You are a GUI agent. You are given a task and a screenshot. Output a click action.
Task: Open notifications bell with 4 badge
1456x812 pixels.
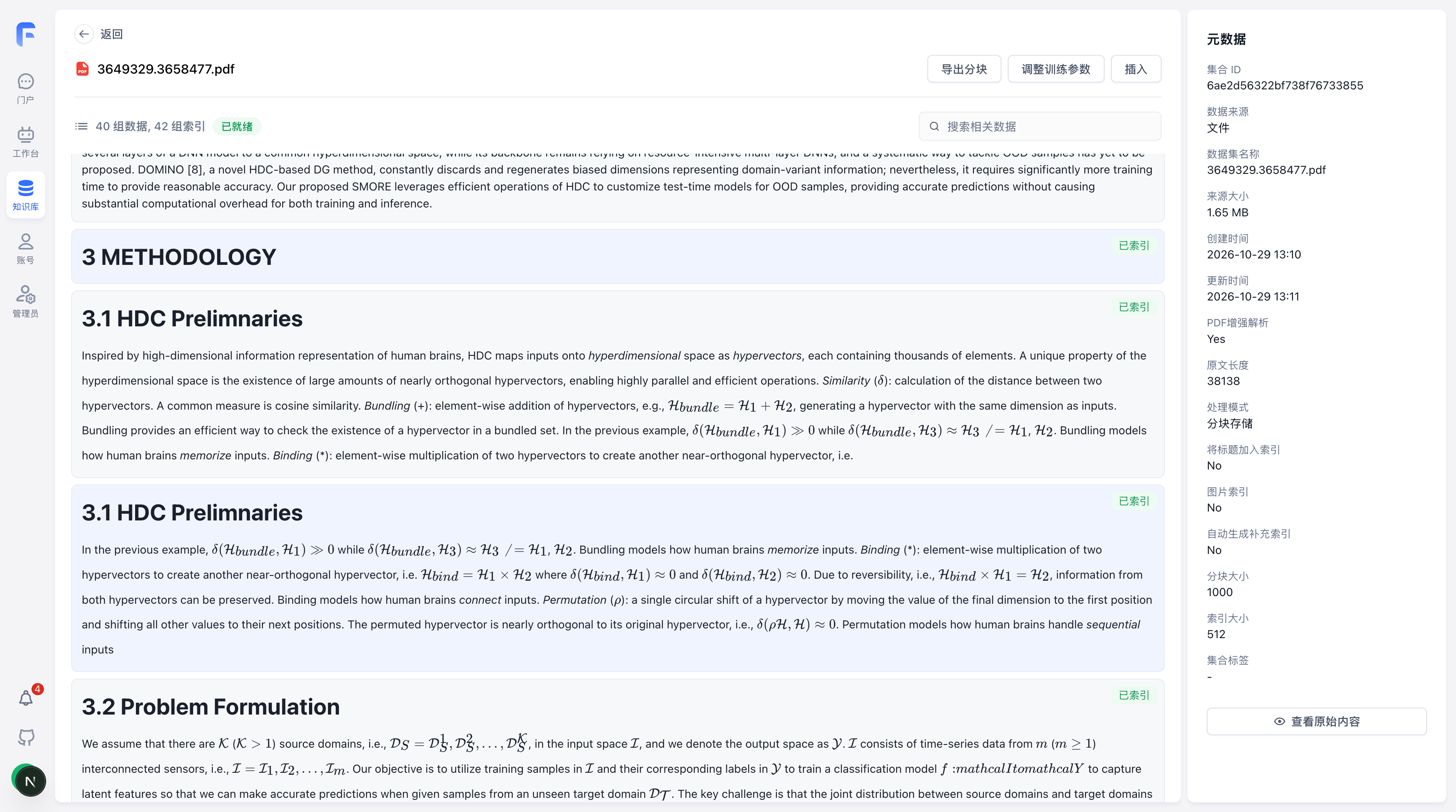coord(26,698)
